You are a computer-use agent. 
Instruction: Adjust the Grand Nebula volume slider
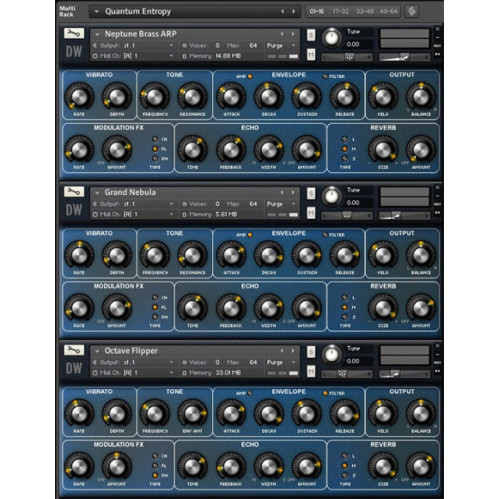click(x=404, y=215)
